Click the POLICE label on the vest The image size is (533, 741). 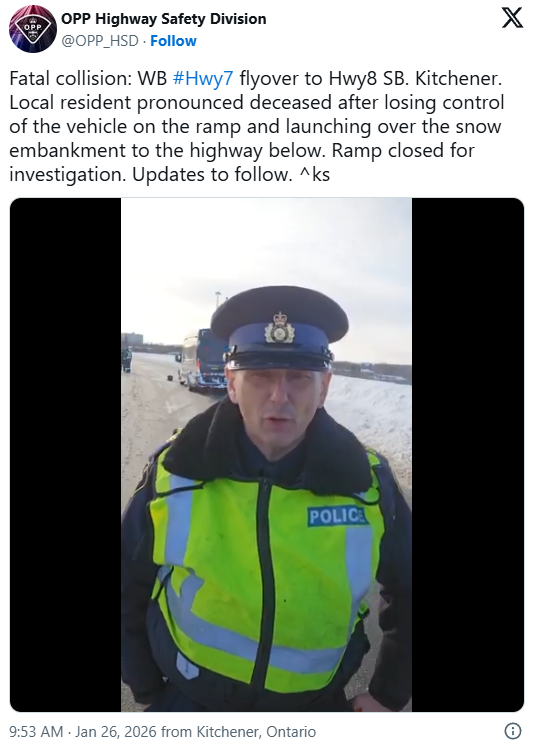(x=337, y=516)
